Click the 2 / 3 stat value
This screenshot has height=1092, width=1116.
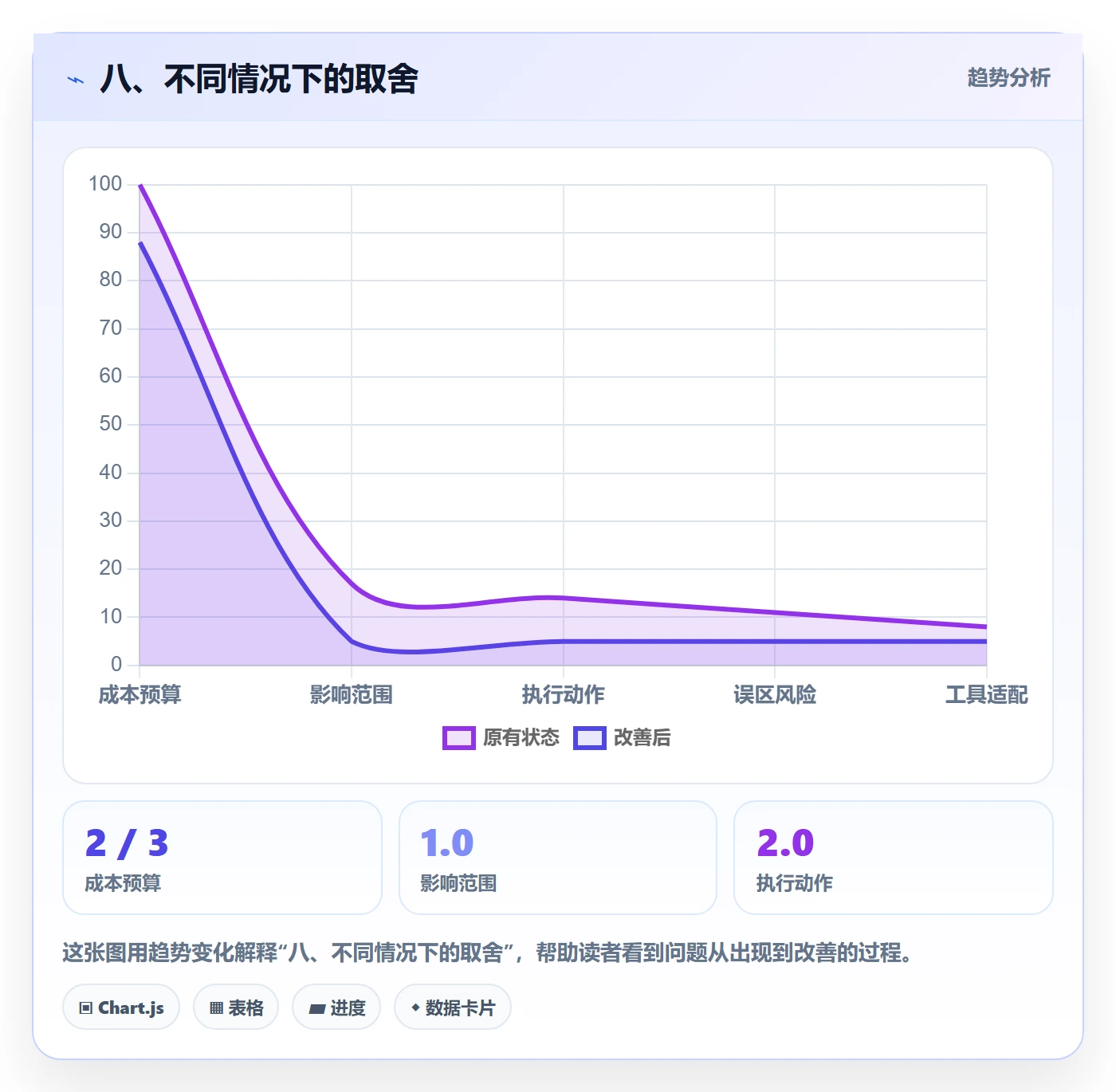coord(127,843)
